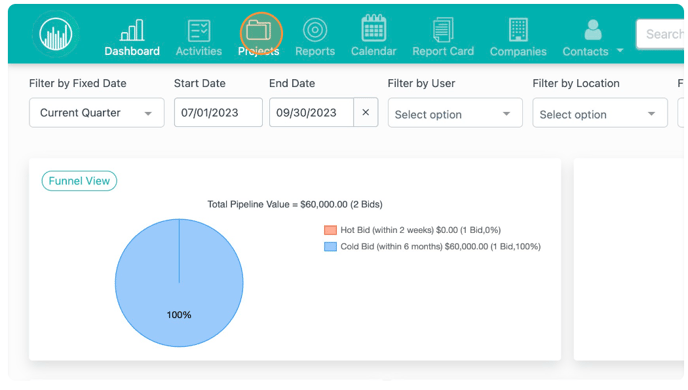
Task: Click the Filter by Fixed Date label
Action: (78, 83)
